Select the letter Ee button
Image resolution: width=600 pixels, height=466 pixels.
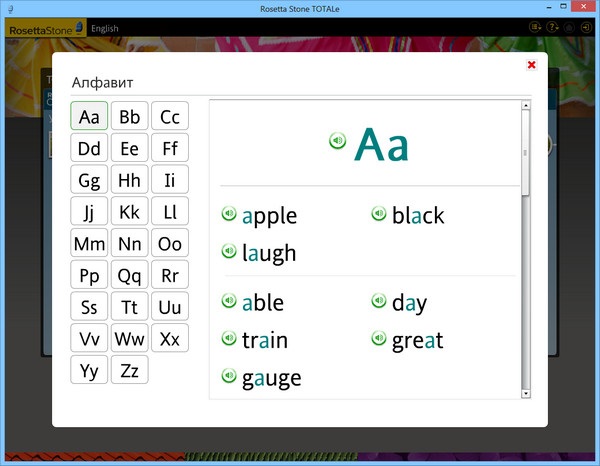pyautogui.click(x=130, y=148)
